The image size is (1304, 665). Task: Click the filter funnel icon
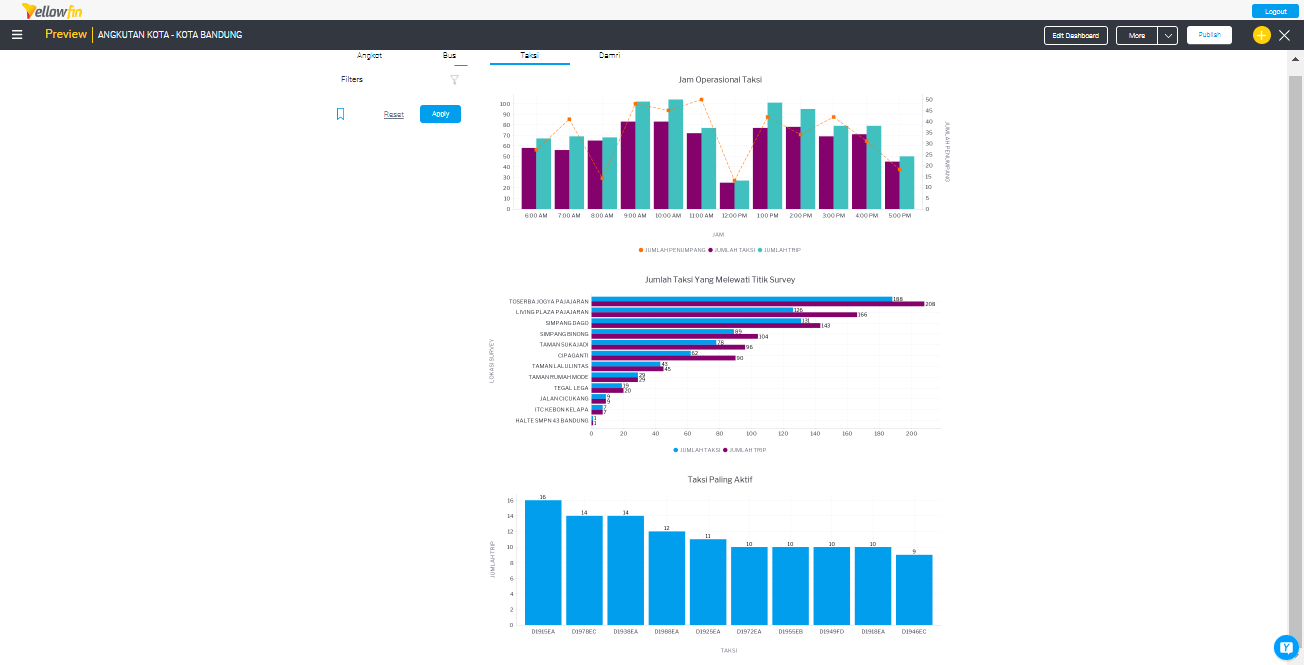coord(454,79)
